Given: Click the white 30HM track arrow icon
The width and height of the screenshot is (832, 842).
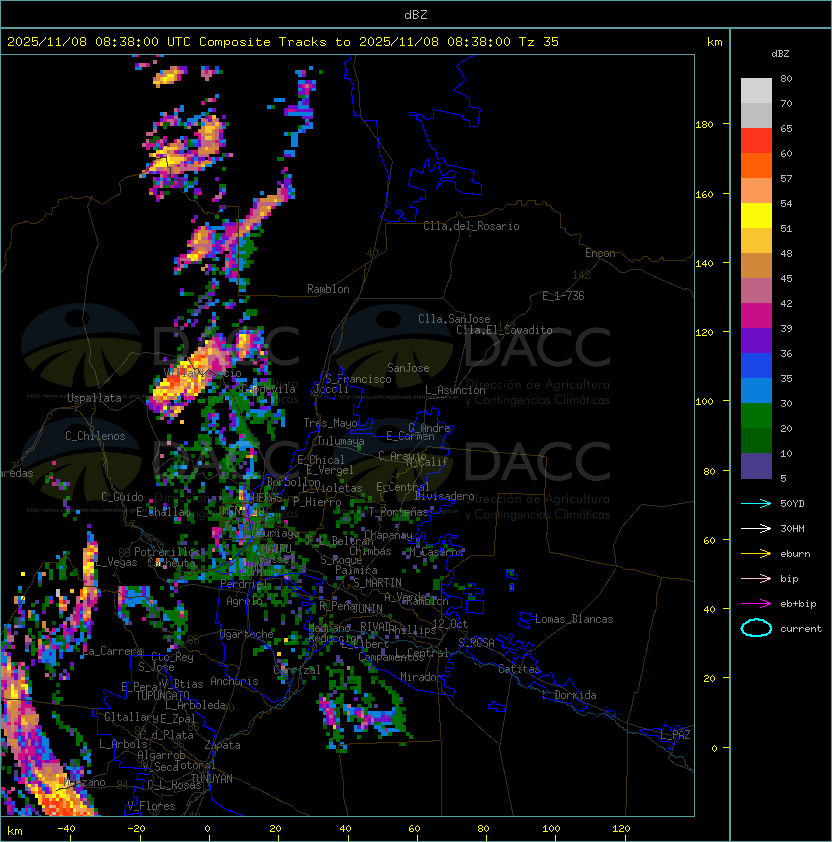Looking at the screenshot, I should click(x=756, y=528).
